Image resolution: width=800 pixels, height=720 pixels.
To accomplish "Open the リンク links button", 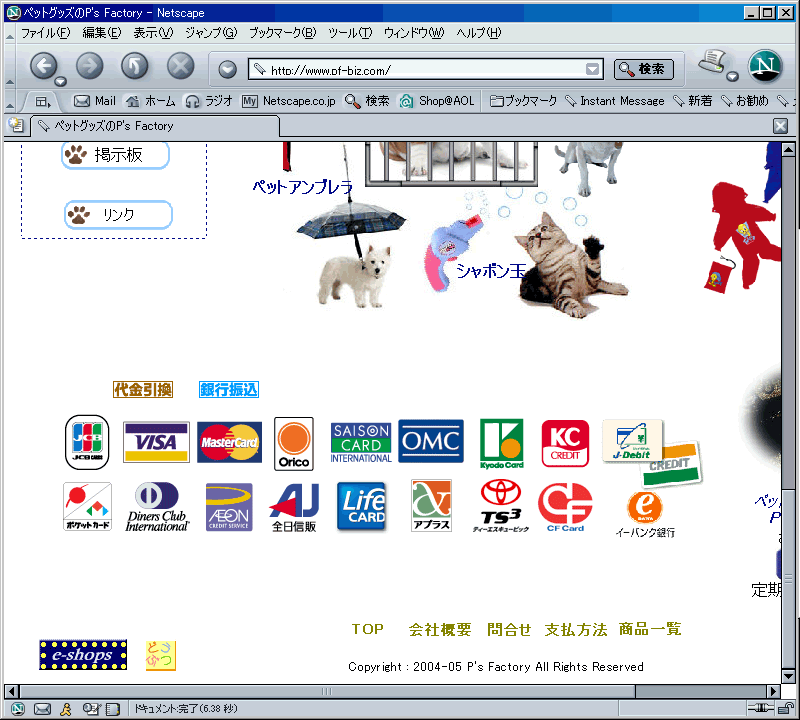I will point(118,214).
